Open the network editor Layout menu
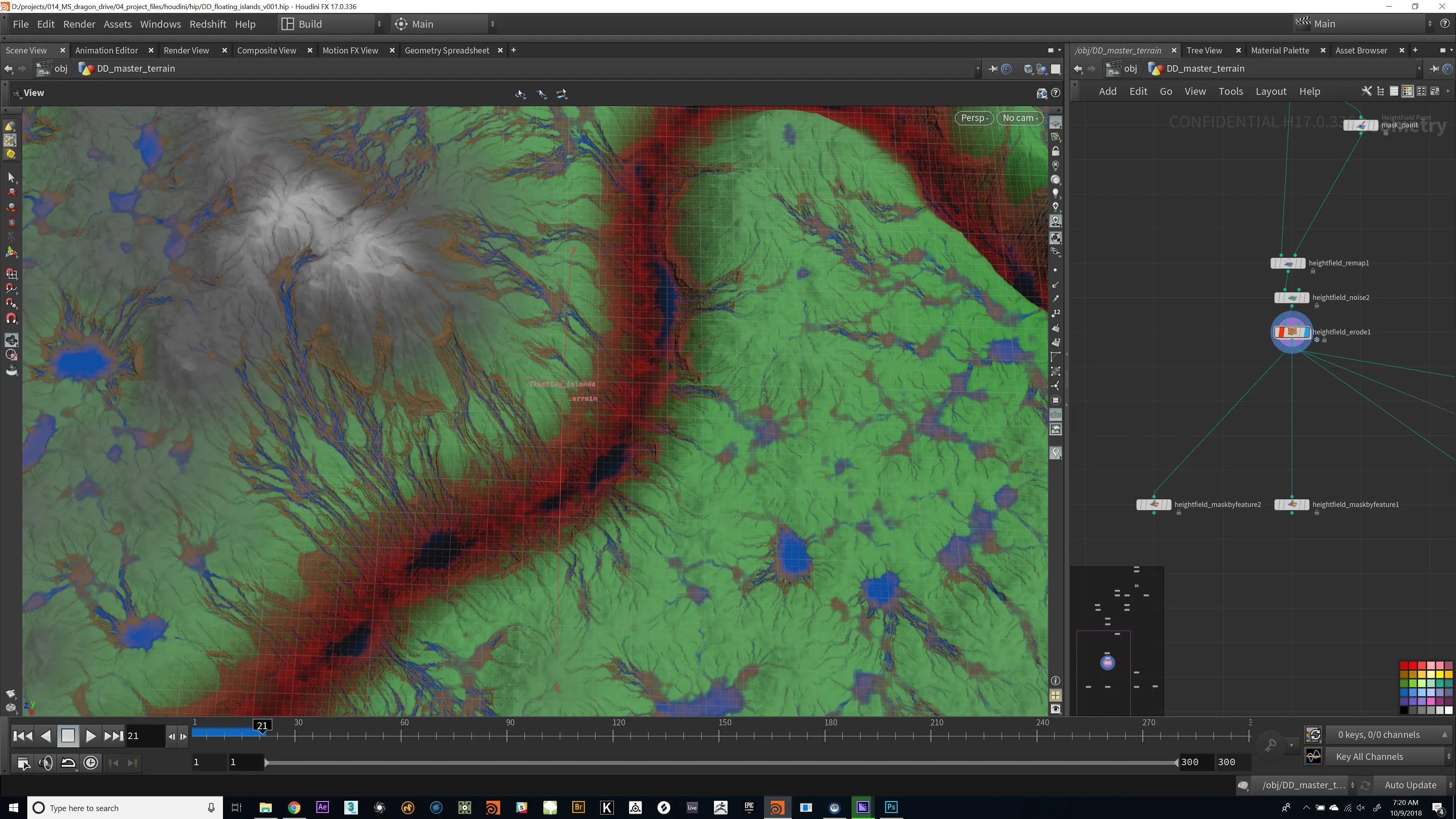 (1271, 91)
